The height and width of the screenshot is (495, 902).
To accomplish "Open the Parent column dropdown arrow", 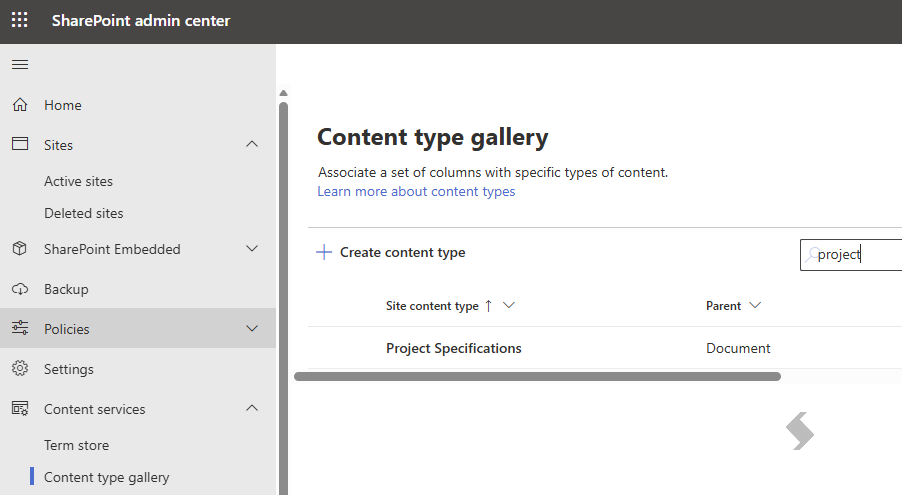I will 755,305.
